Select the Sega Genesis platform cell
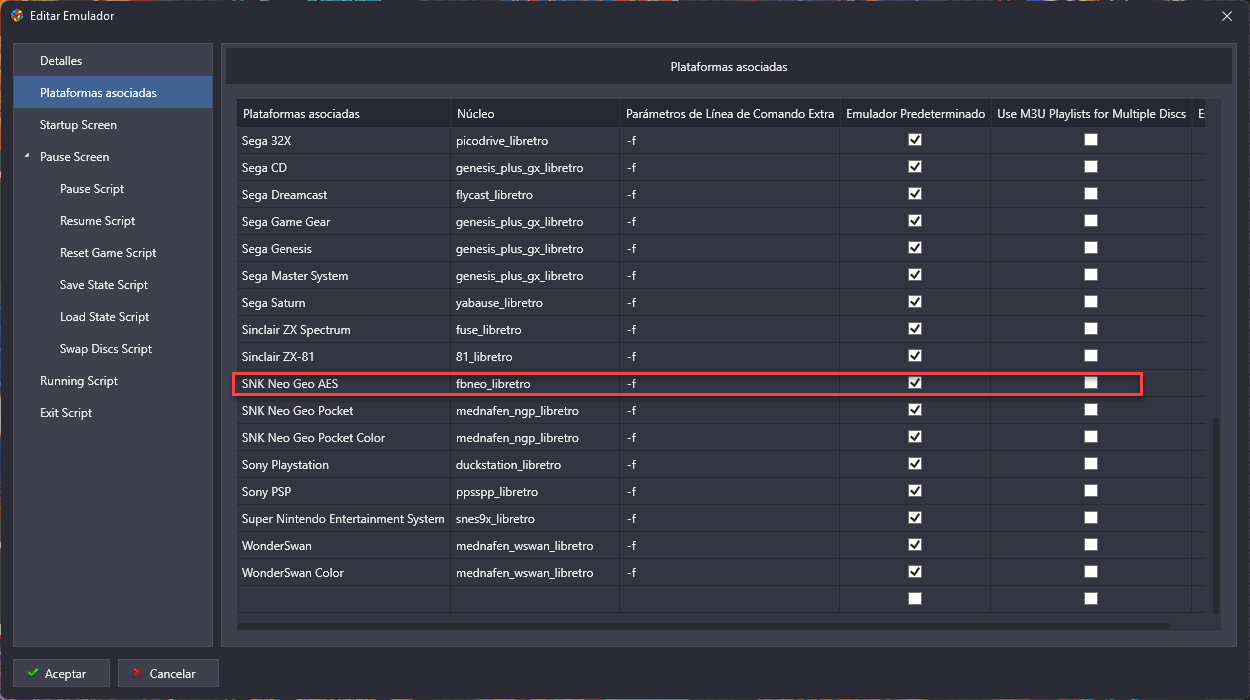 point(343,248)
